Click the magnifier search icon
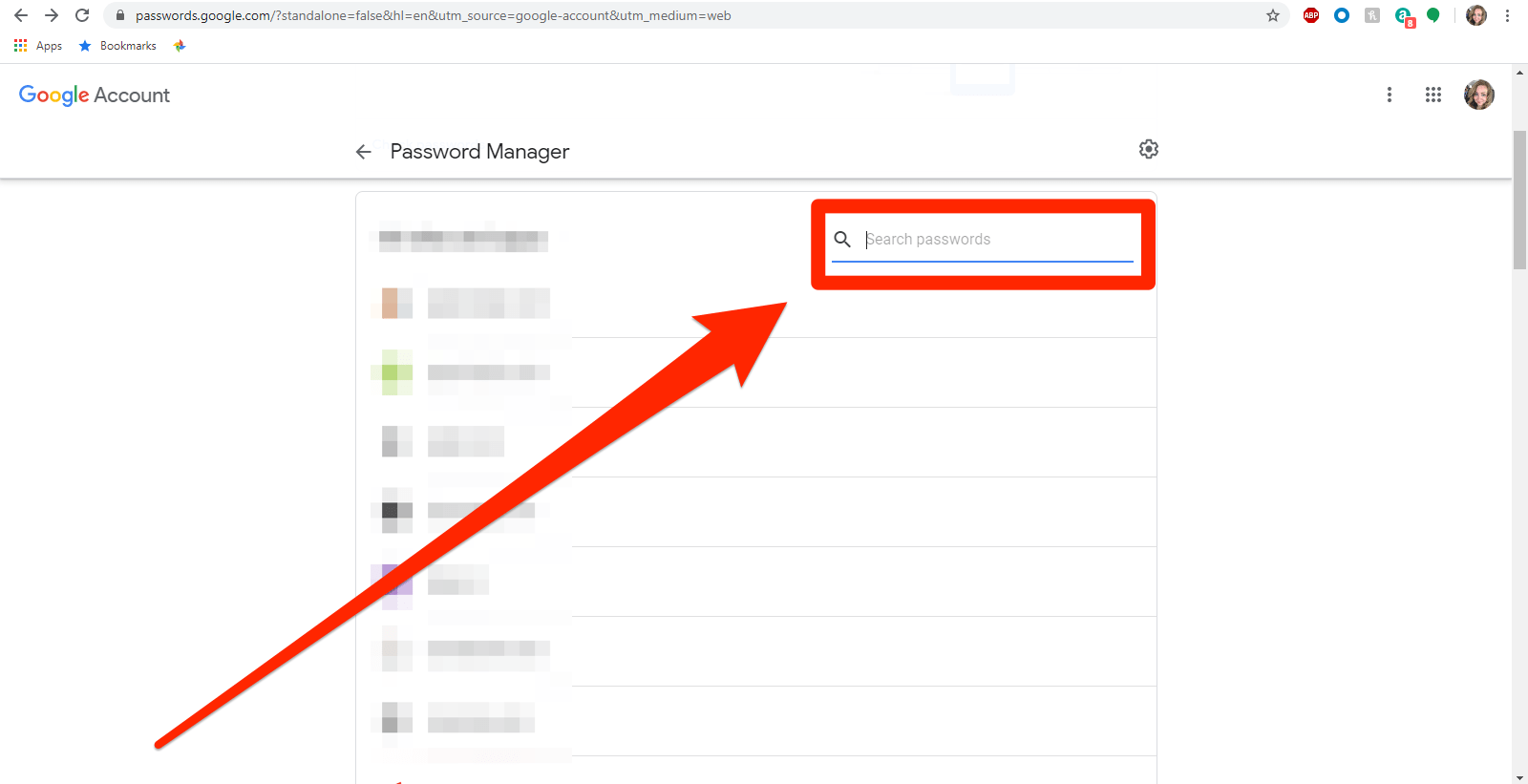Viewport: 1528px width, 784px height. tap(842, 239)
